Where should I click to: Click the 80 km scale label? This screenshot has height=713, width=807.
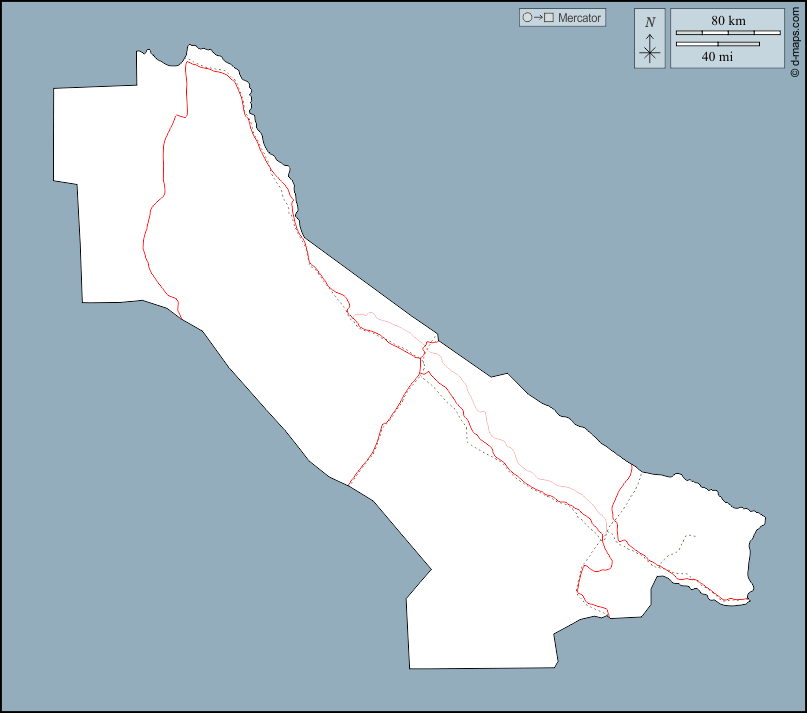tap(728, 20)
